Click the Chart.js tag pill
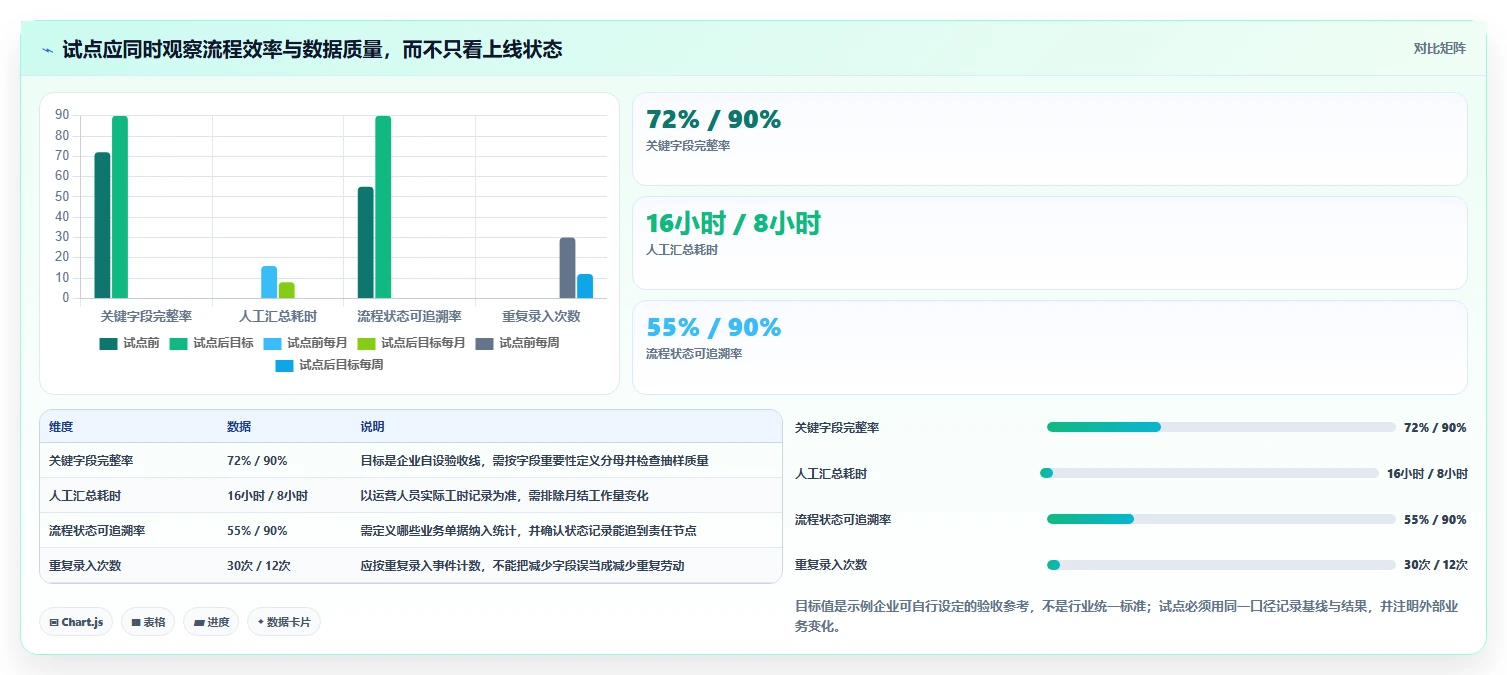 [76, 622]
